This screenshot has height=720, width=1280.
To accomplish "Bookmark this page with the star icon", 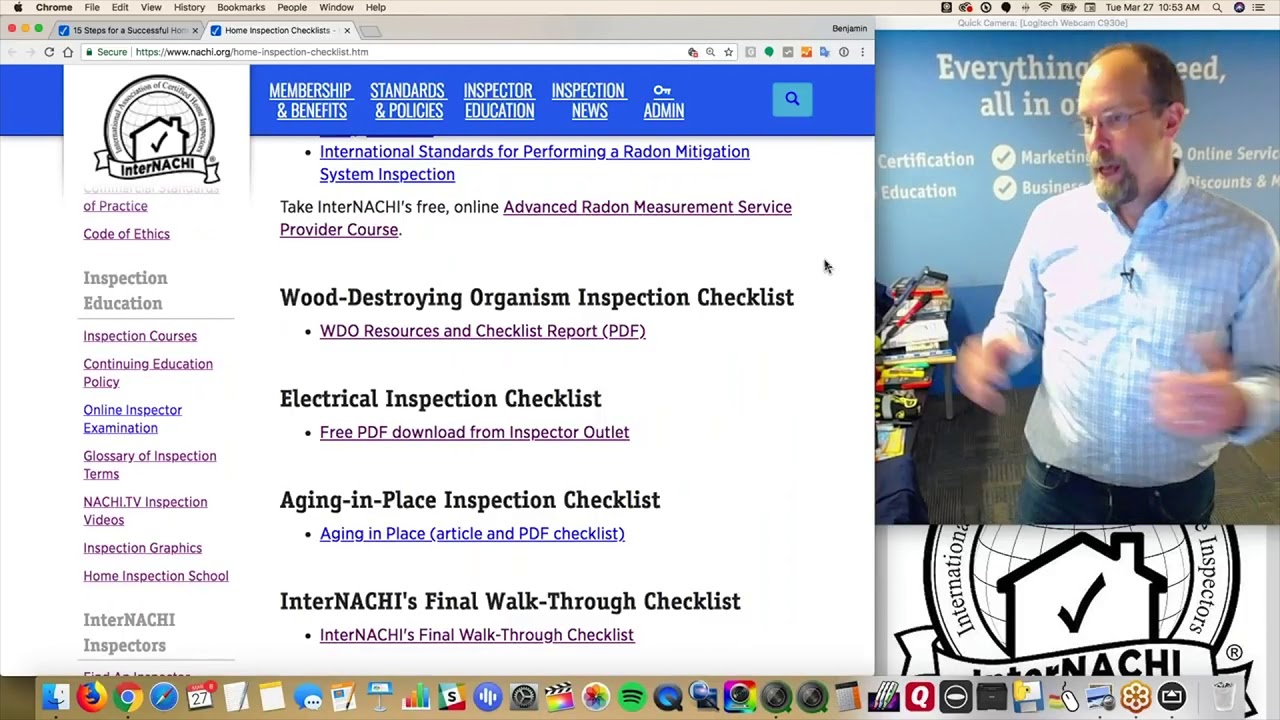I will point(728,52).
